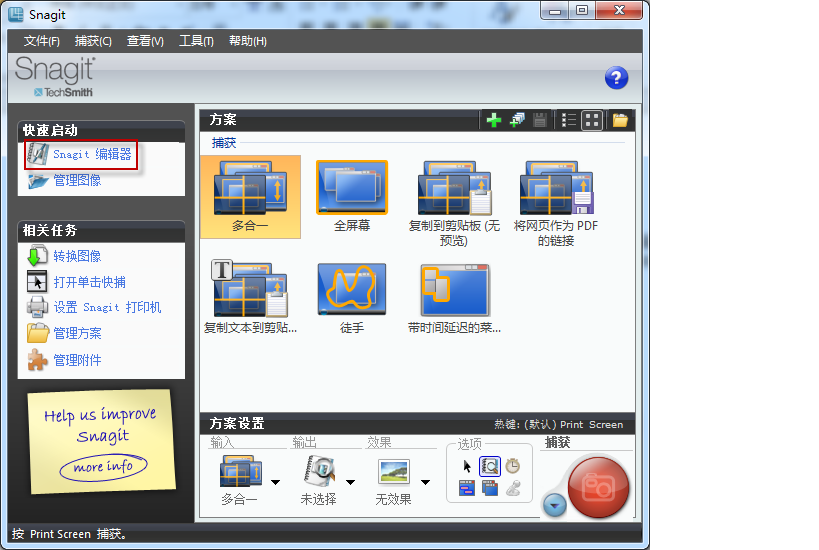Open the 捕获(C) menu
Image resolution: width=819 pixels, height=550 pixels.
(93, 41)
